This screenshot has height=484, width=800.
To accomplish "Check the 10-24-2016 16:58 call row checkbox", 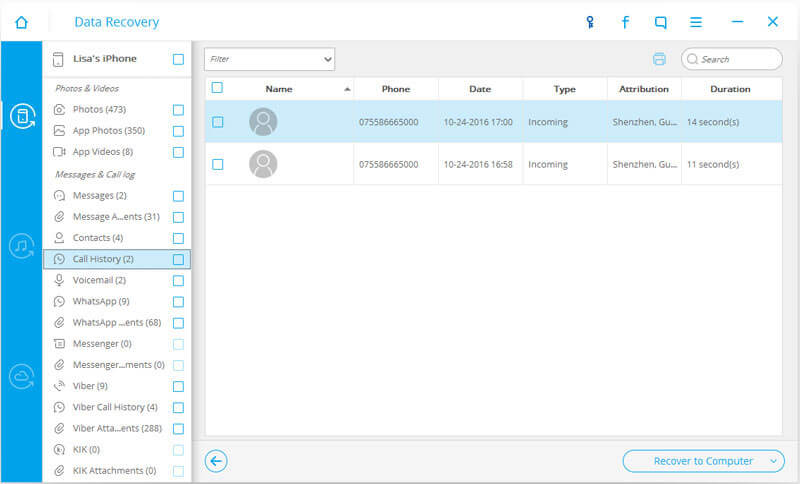I will pyautogui.click(x=218, y=164).
